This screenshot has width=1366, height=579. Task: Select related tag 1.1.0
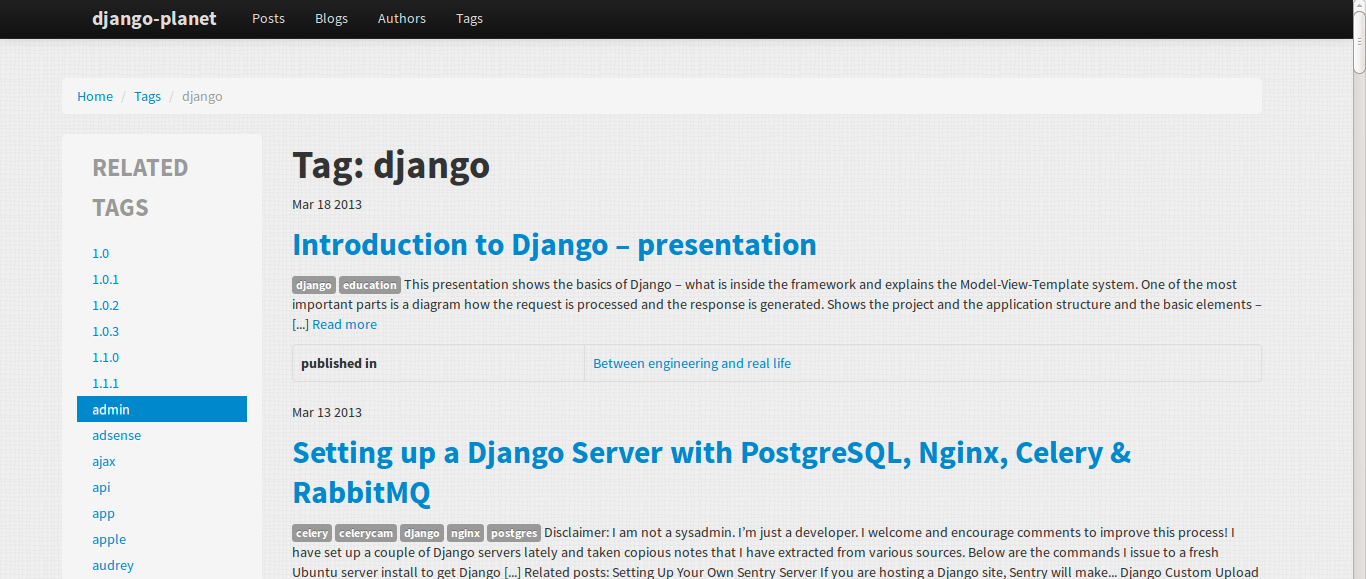[162, 357]
